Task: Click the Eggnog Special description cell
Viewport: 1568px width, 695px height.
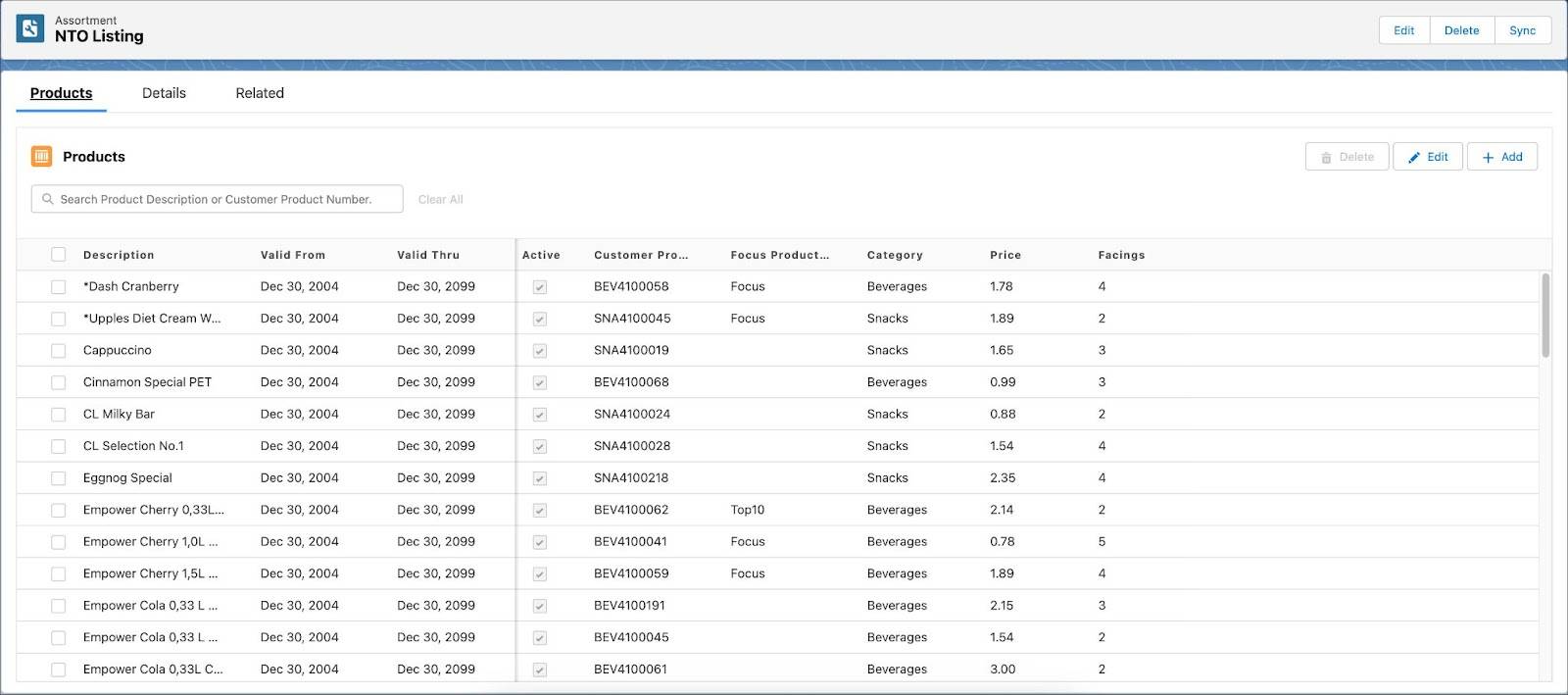Action: (x=127, y=477)
